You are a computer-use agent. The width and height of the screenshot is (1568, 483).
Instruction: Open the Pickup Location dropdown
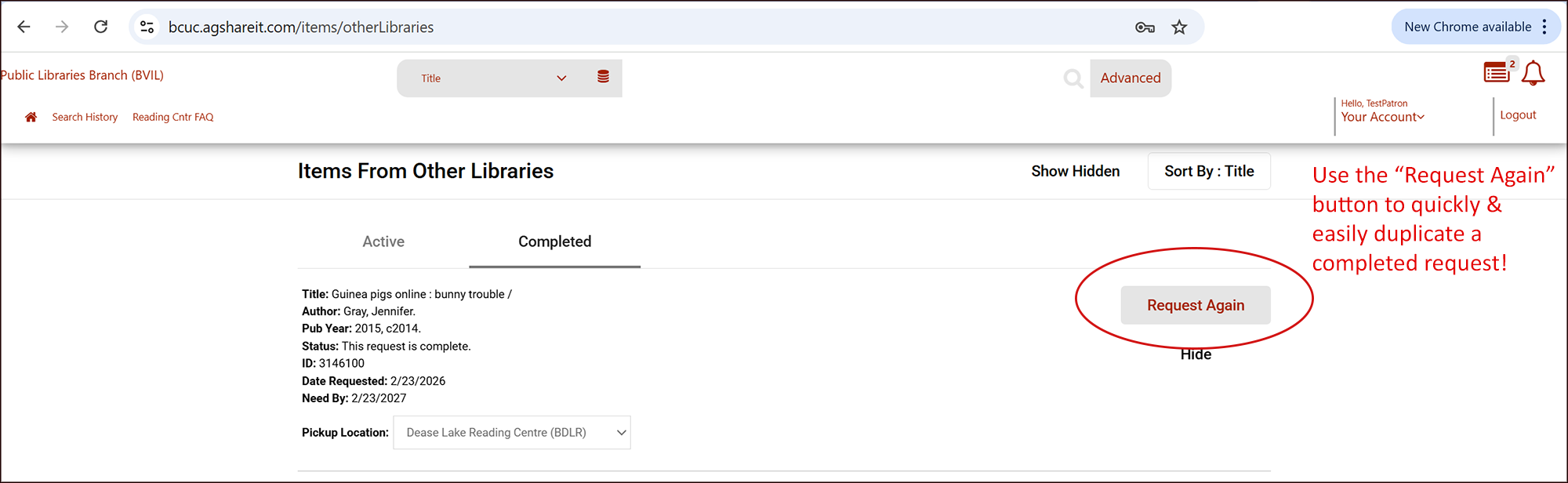(512, 433)
